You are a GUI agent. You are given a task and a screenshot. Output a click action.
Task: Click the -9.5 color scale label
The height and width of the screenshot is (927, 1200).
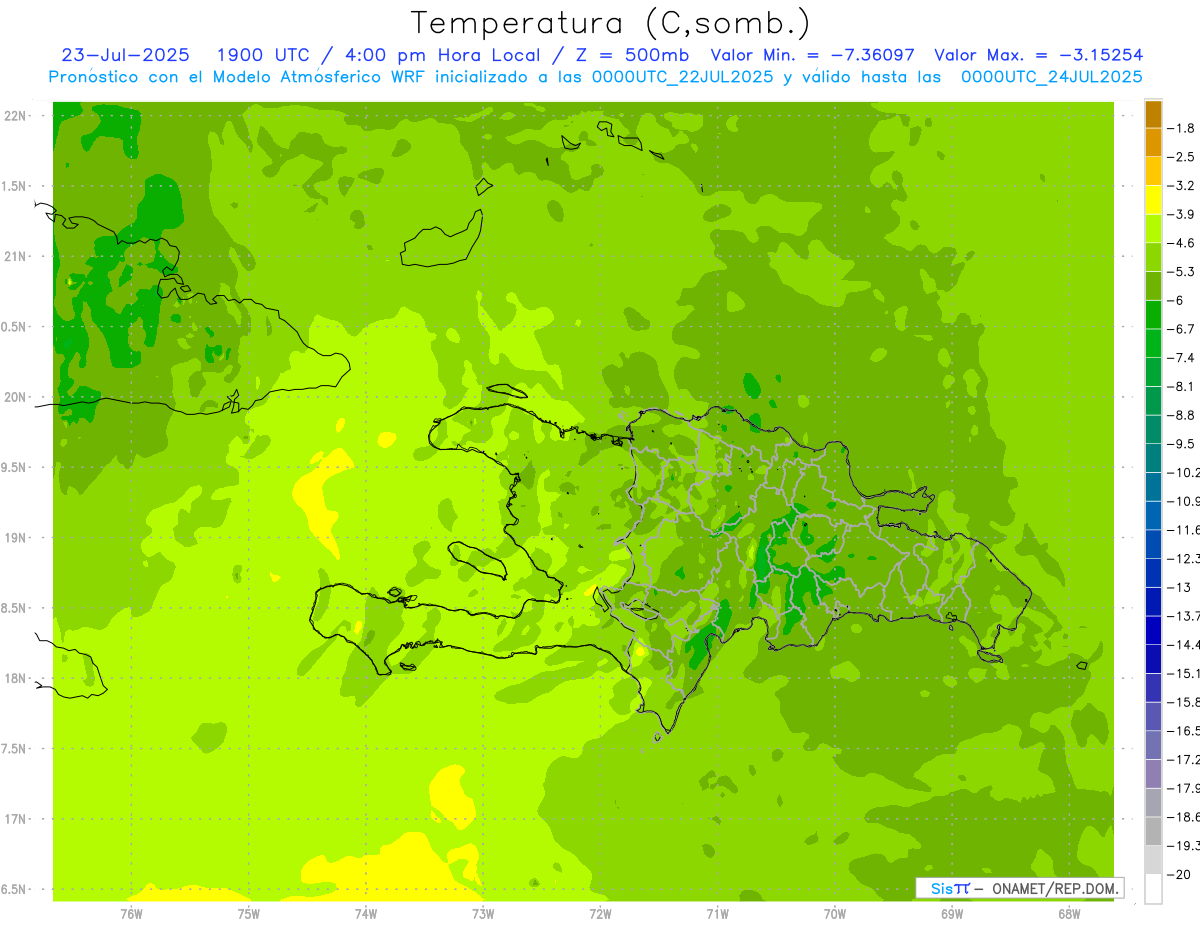[x=1183, y=444]
